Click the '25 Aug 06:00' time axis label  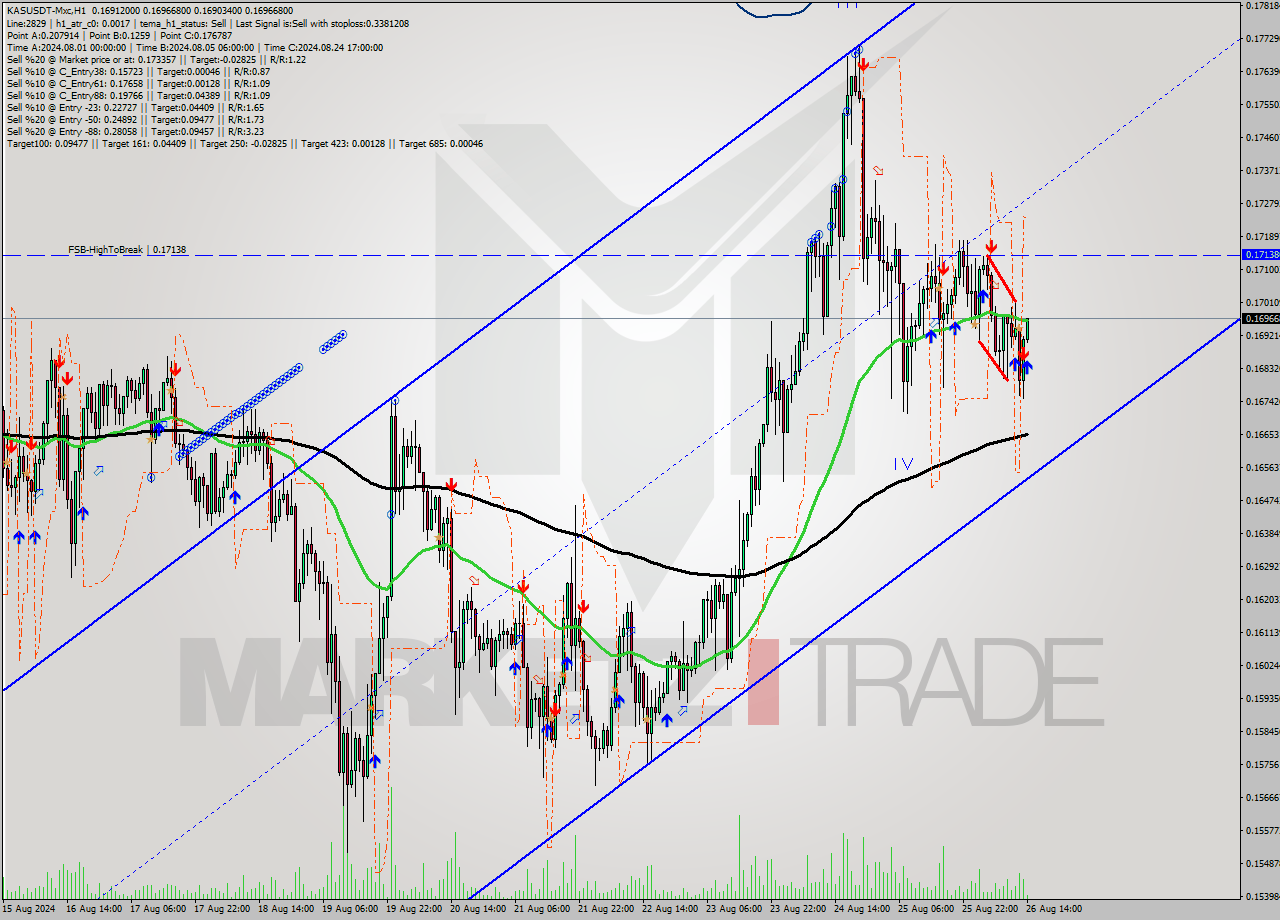tap(926, 909)
